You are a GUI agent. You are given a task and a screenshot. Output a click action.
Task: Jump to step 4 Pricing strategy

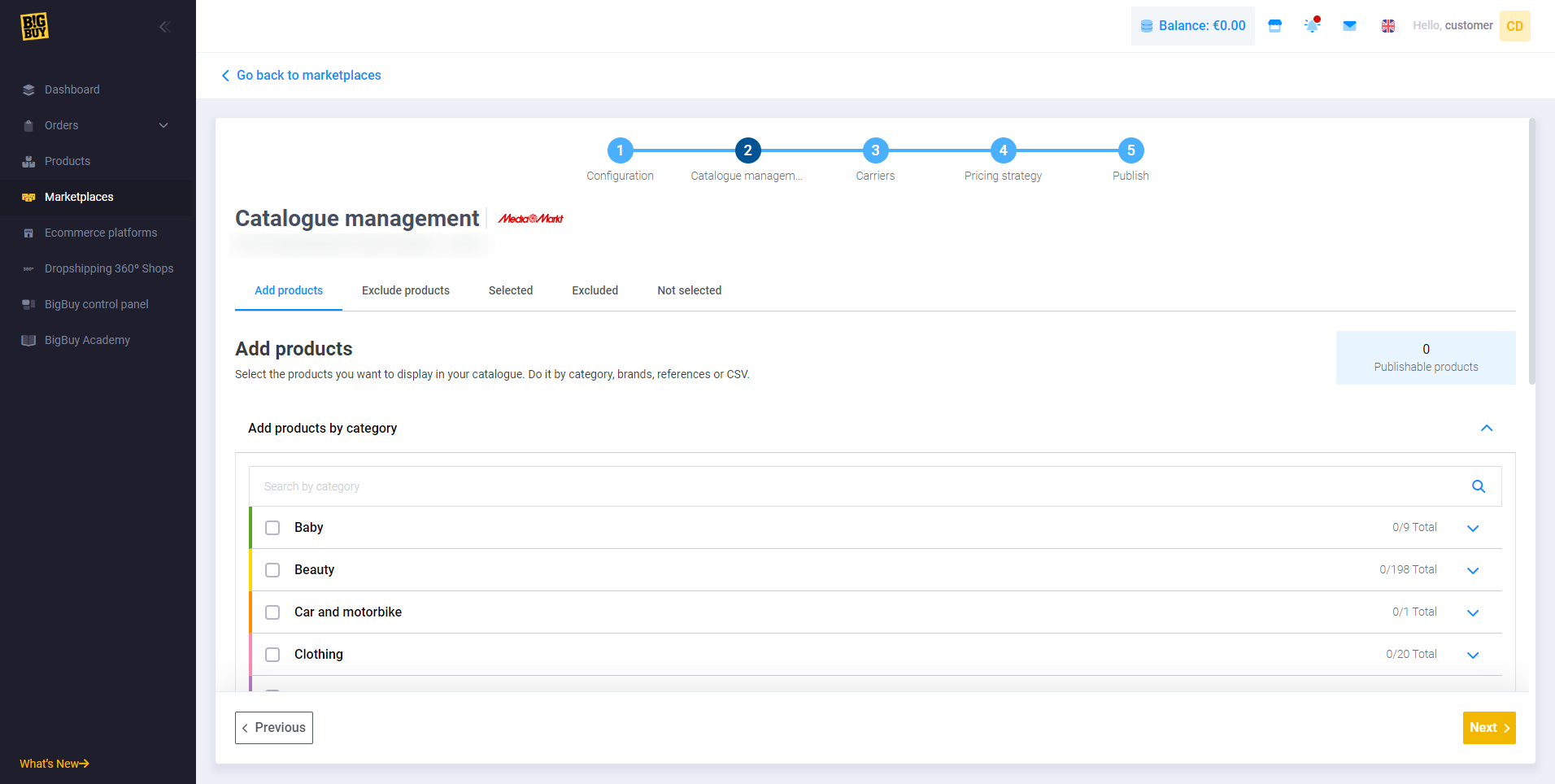click(x=1003, y=150)
